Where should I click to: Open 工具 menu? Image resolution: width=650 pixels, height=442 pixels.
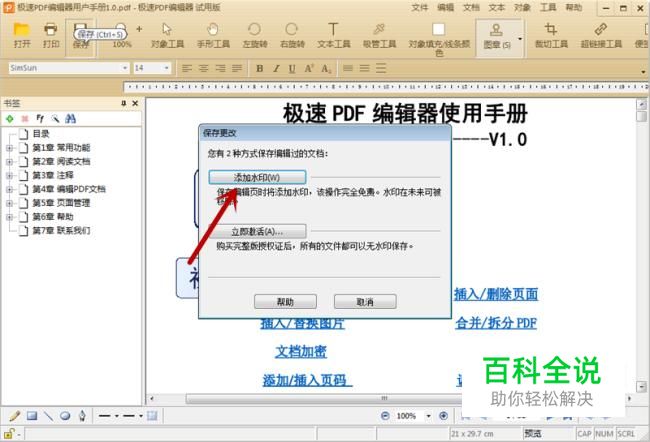[x=548, y=7]
